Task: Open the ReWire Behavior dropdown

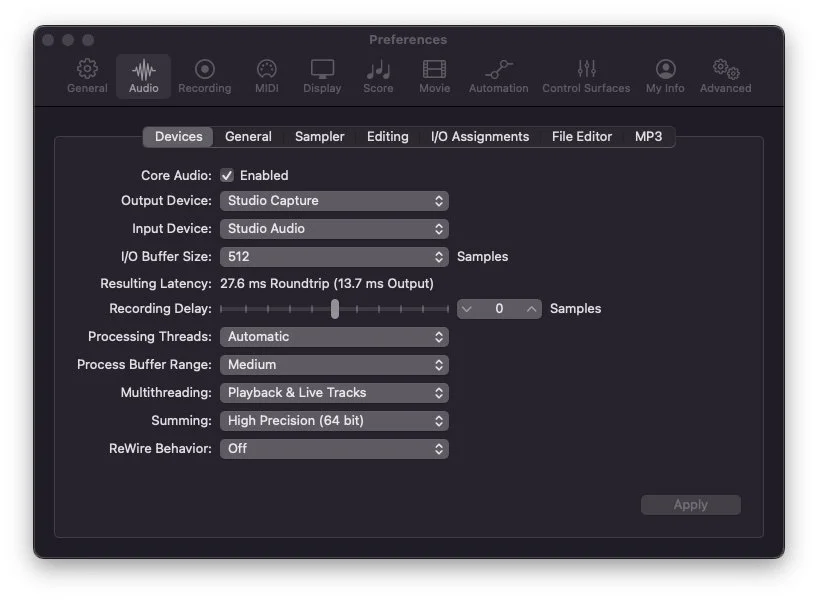Action: tap(334, 448)
